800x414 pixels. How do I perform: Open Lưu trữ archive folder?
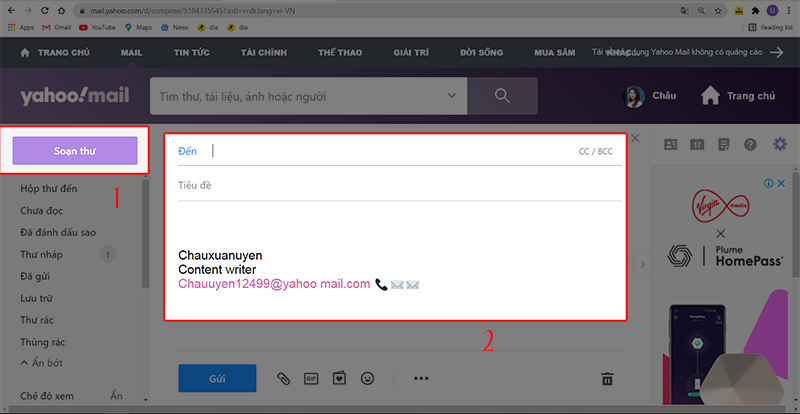[36, 299]
